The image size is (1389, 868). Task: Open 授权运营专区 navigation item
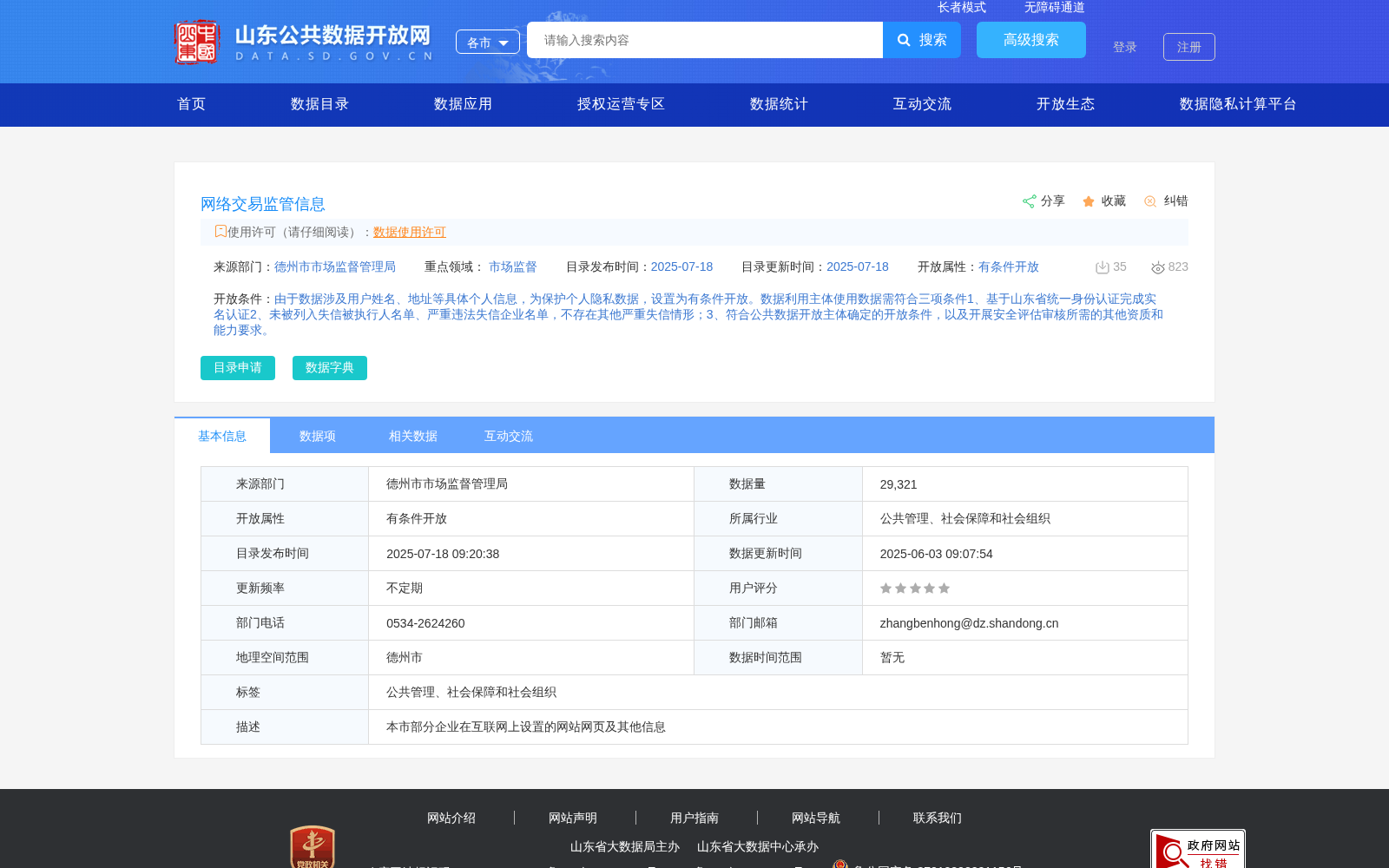621,104
